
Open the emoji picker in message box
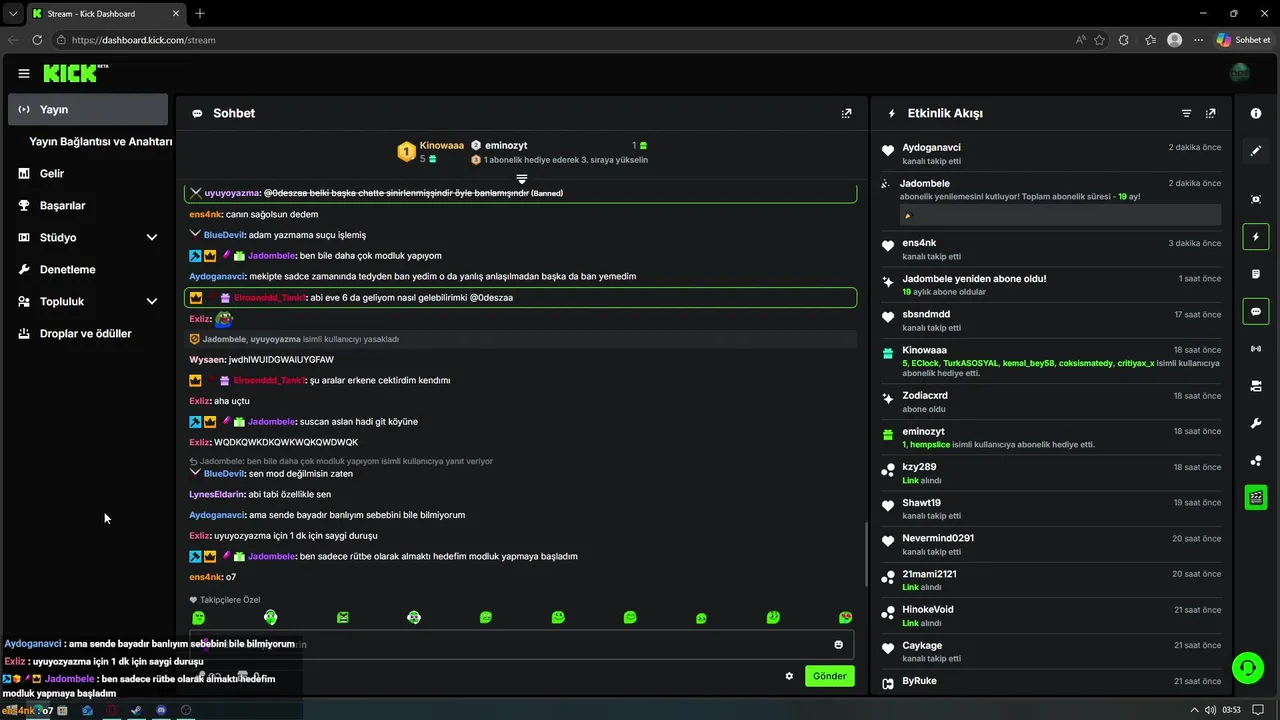(x=838, y=644)
